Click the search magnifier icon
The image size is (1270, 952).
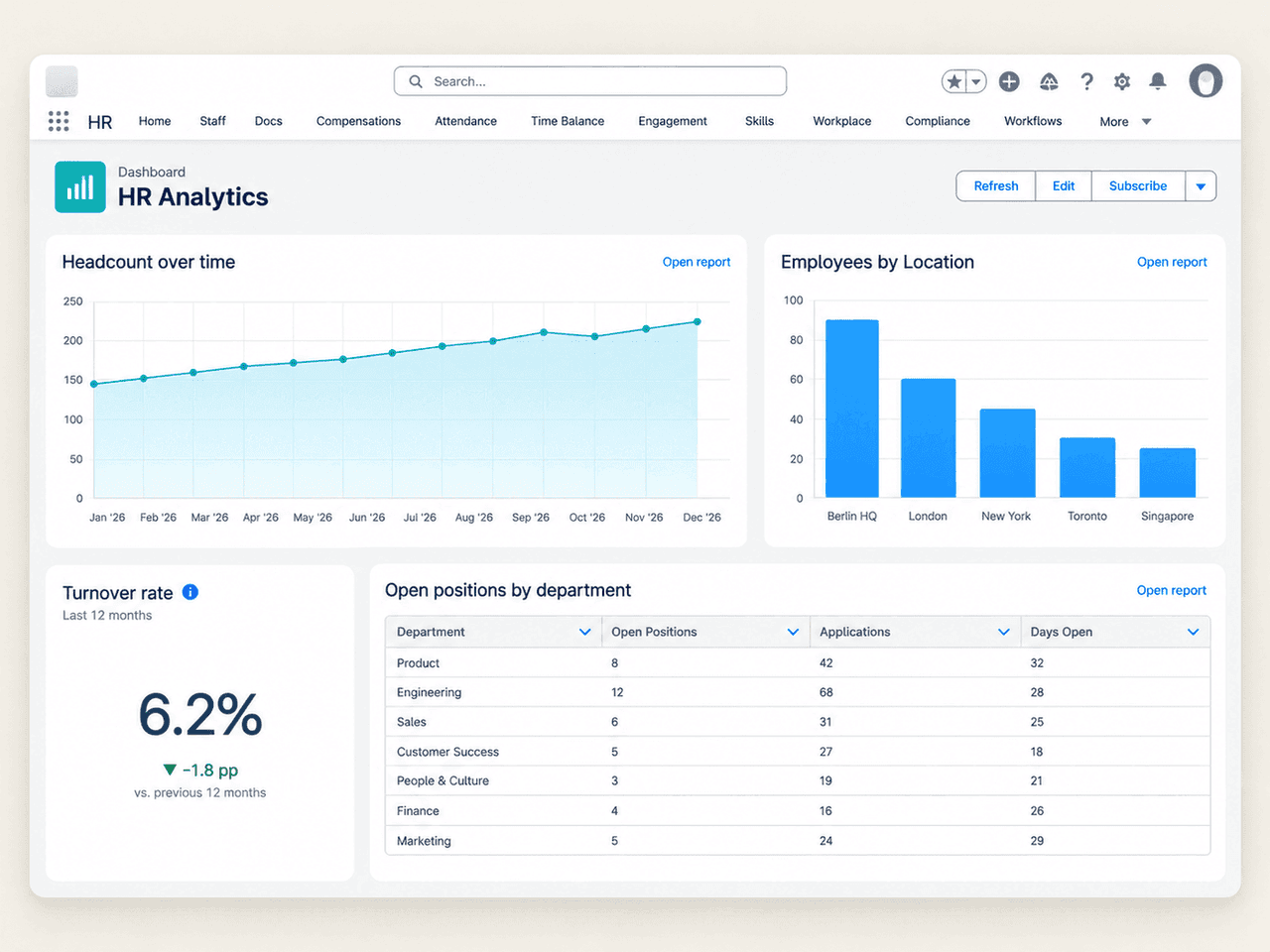pyautogui.click(x=416, y=81)
